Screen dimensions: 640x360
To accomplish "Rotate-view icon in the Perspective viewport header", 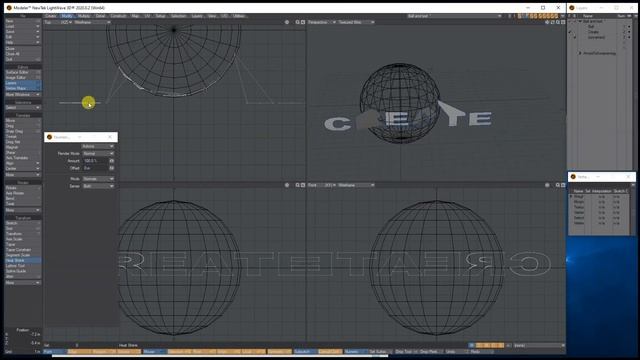I will (553, 22).
